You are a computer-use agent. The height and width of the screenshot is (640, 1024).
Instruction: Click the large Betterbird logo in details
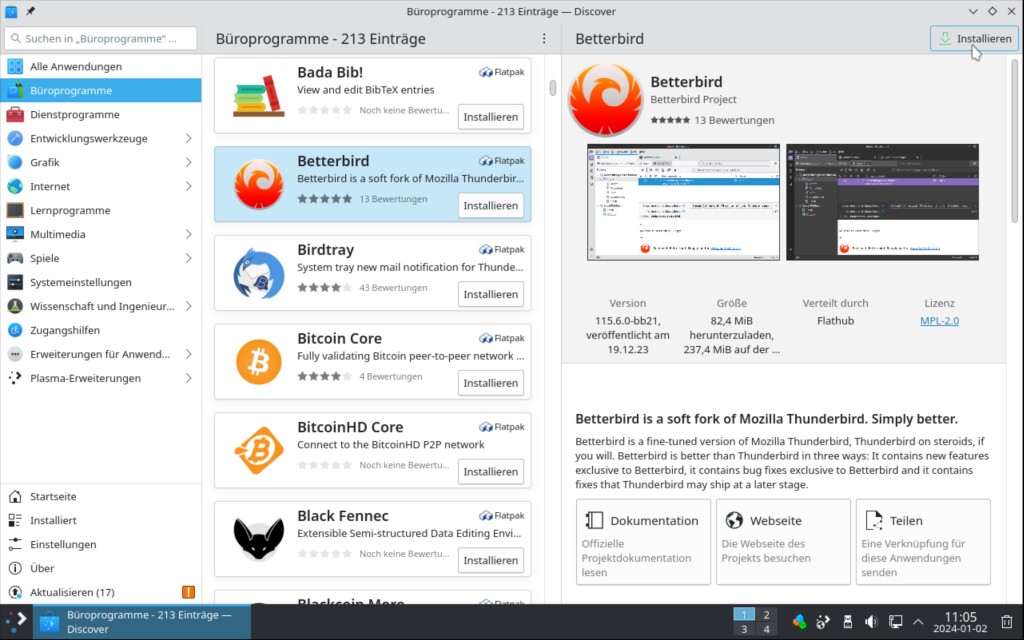605,100
